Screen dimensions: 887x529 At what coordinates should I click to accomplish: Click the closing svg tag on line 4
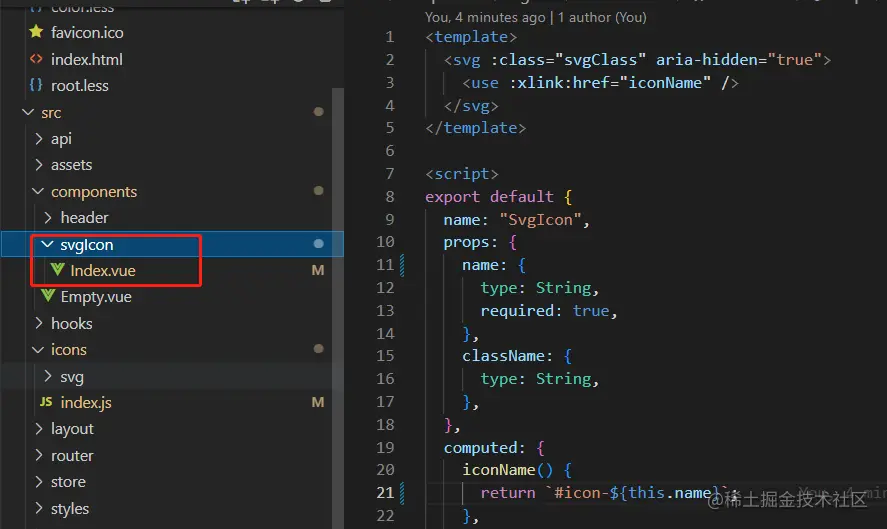point(471,106)
